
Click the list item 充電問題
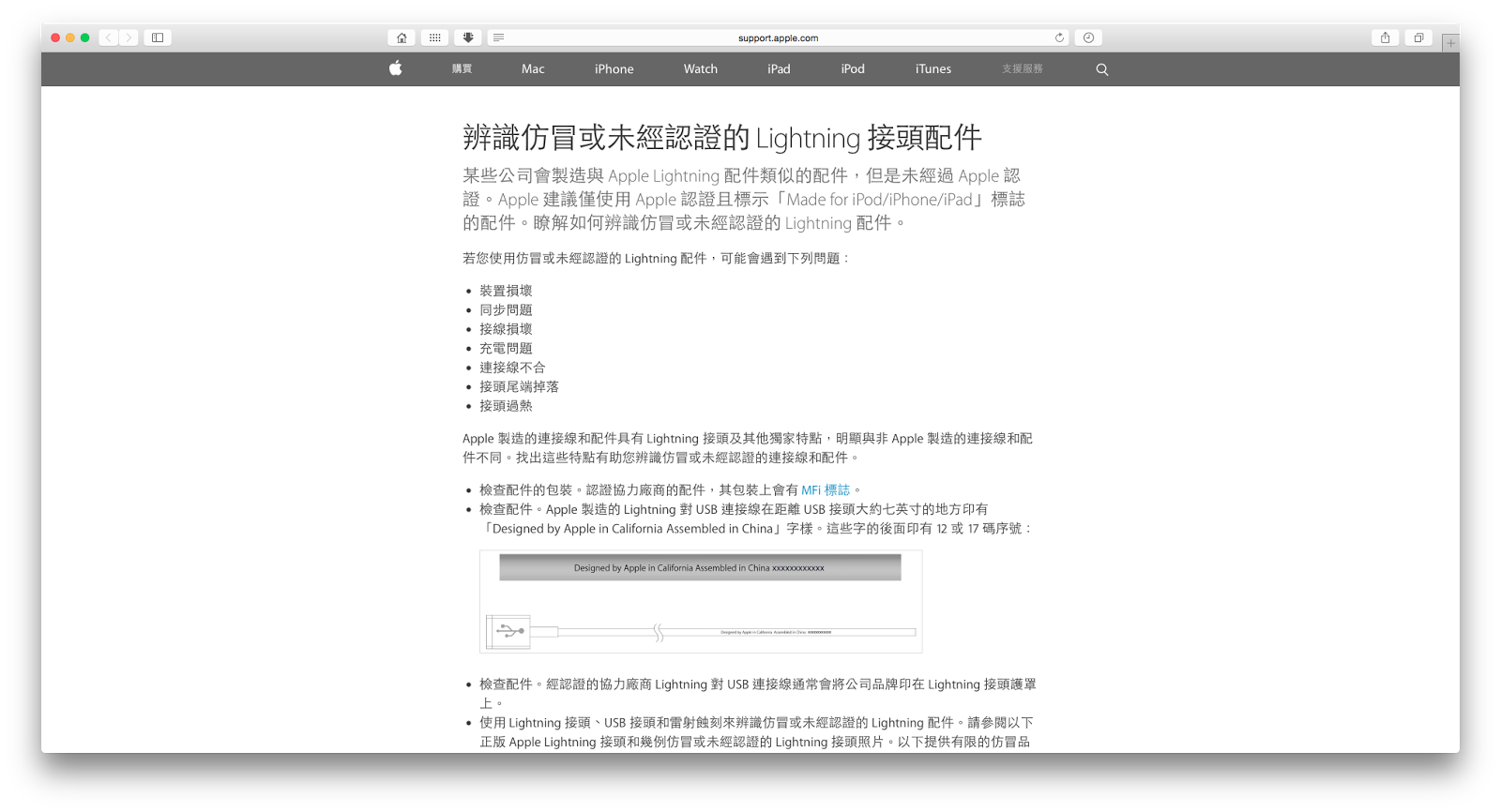pos(506,349)
